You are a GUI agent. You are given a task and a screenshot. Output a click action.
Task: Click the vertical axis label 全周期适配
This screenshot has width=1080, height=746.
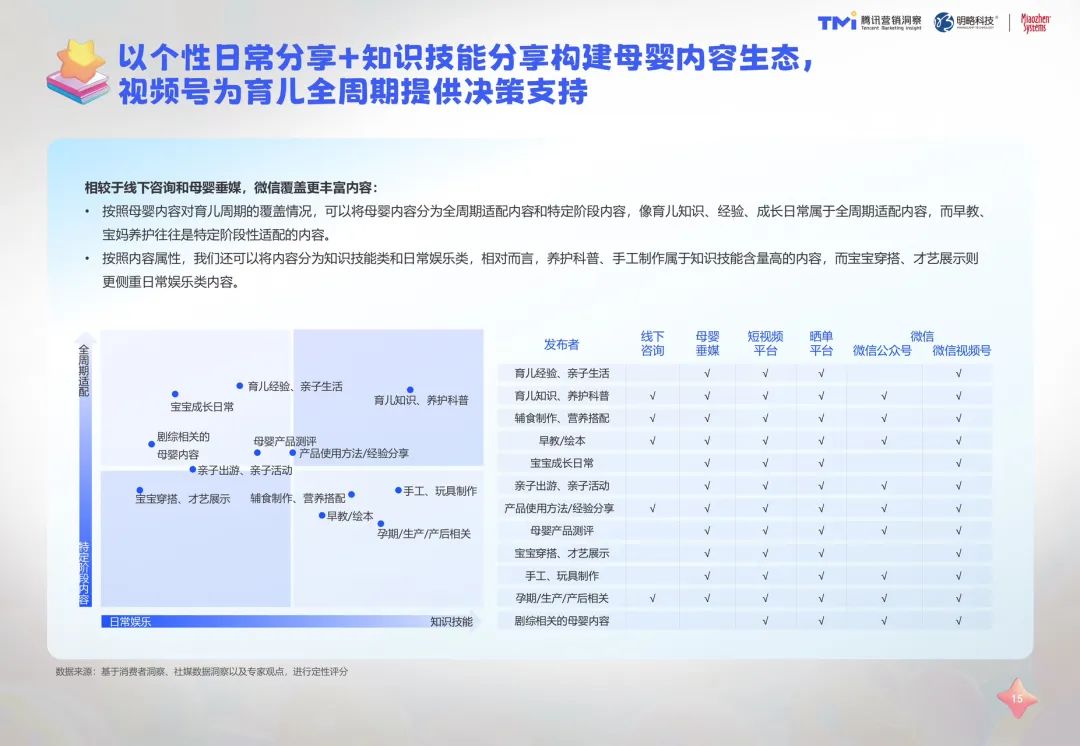tap(84, 370)
